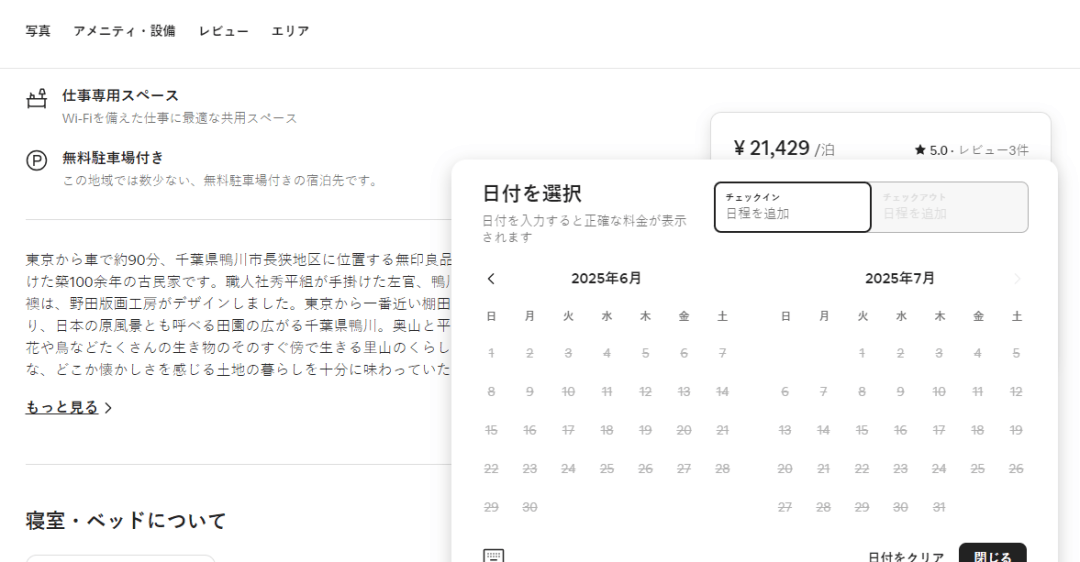This screenshot has height=562, width=1080.
Task: Pick July 25 in the calendar
Action: point(977,469)
